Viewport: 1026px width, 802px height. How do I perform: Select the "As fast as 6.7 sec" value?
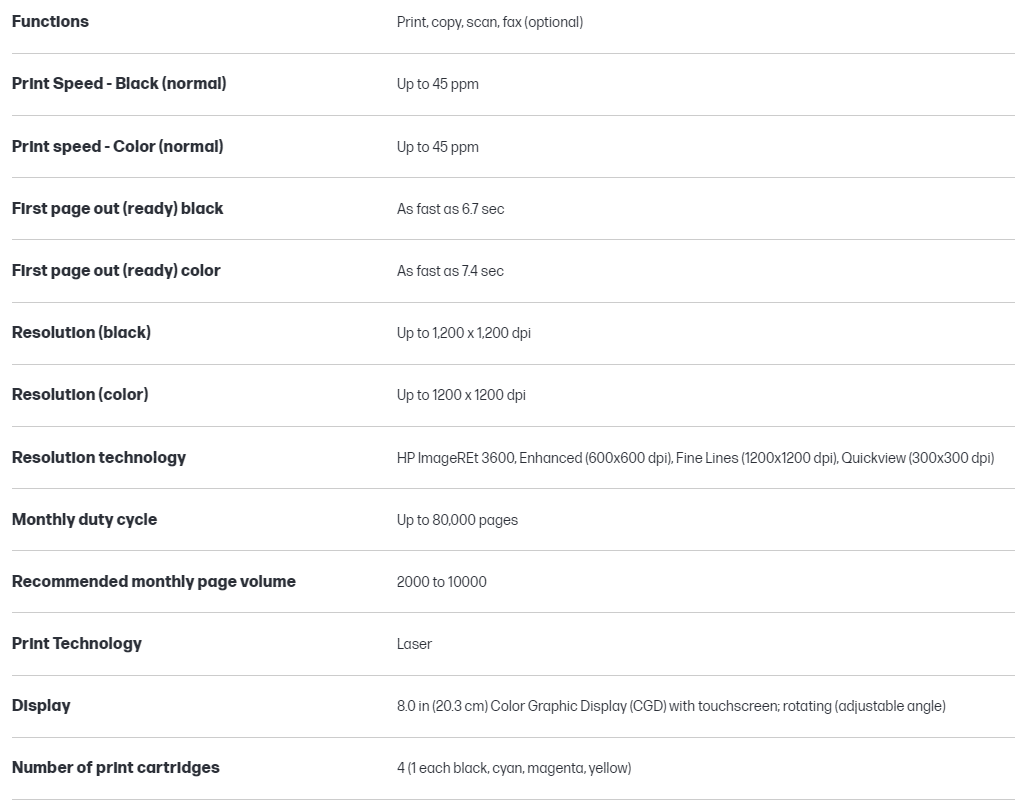[x=450, y=209]
